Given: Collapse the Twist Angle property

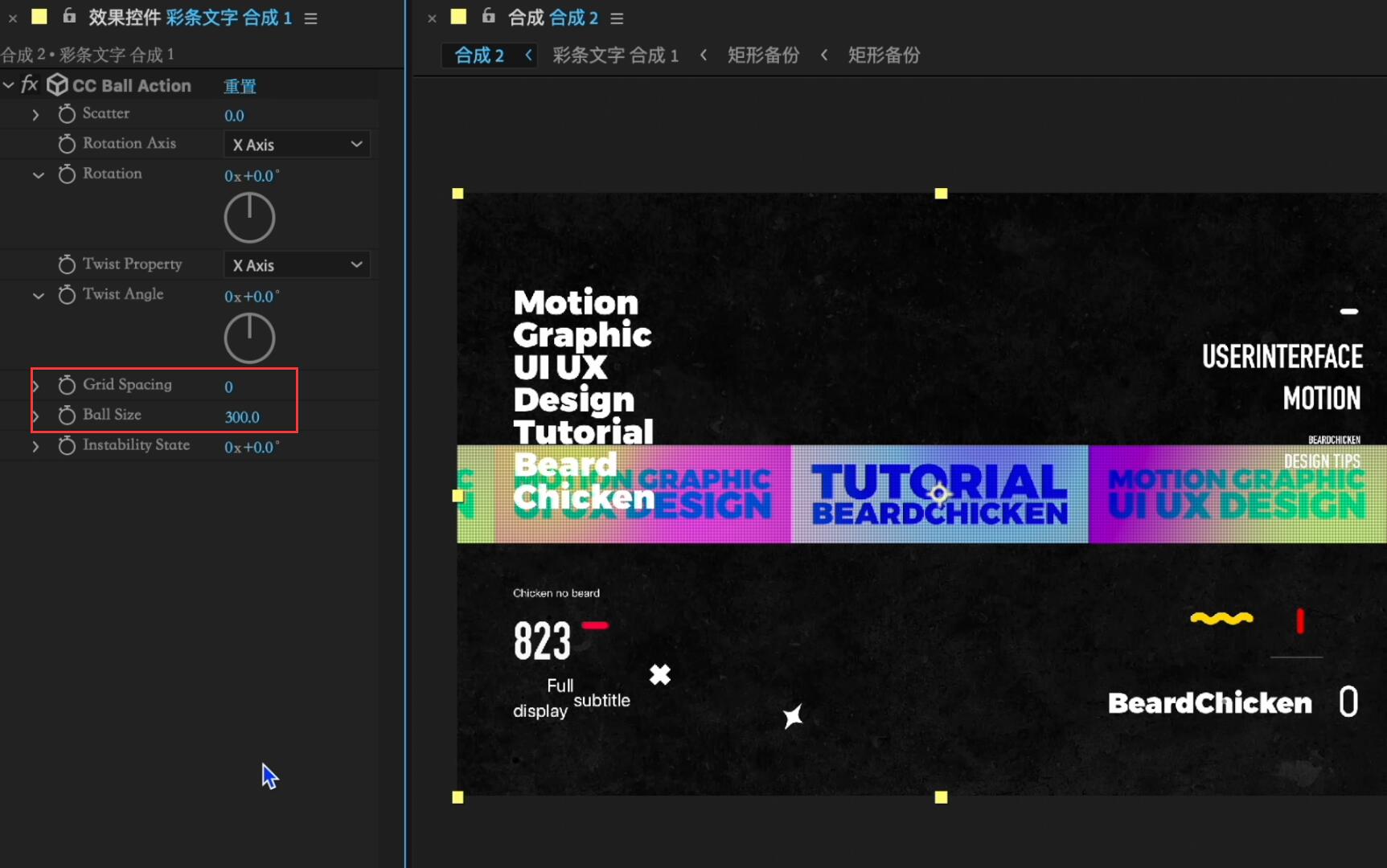Looking at the screenshot, I should [38, 296].
